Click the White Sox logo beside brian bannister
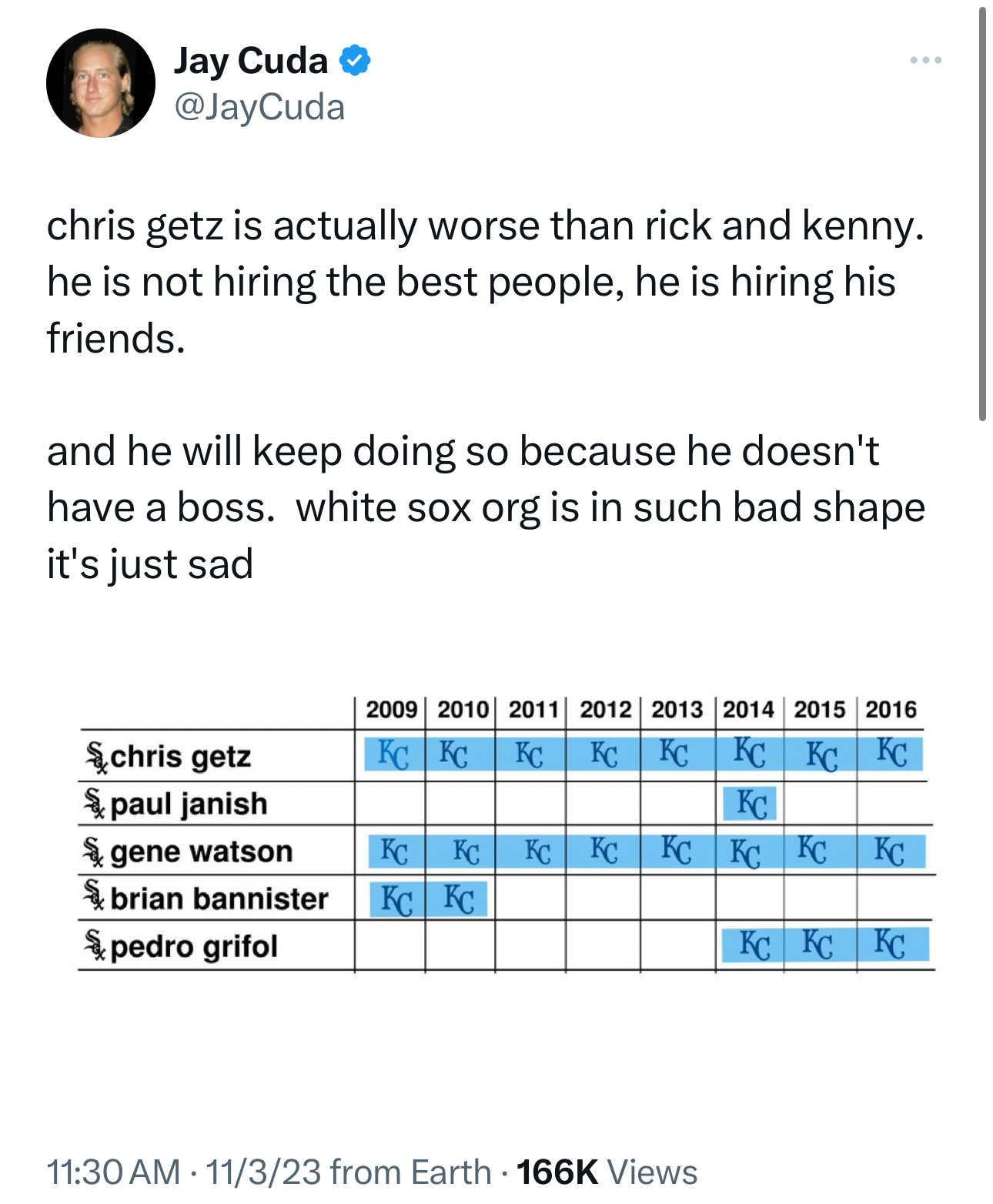Image resolution: width=993 pixels, height=1204 pixels. click(94, 897)
